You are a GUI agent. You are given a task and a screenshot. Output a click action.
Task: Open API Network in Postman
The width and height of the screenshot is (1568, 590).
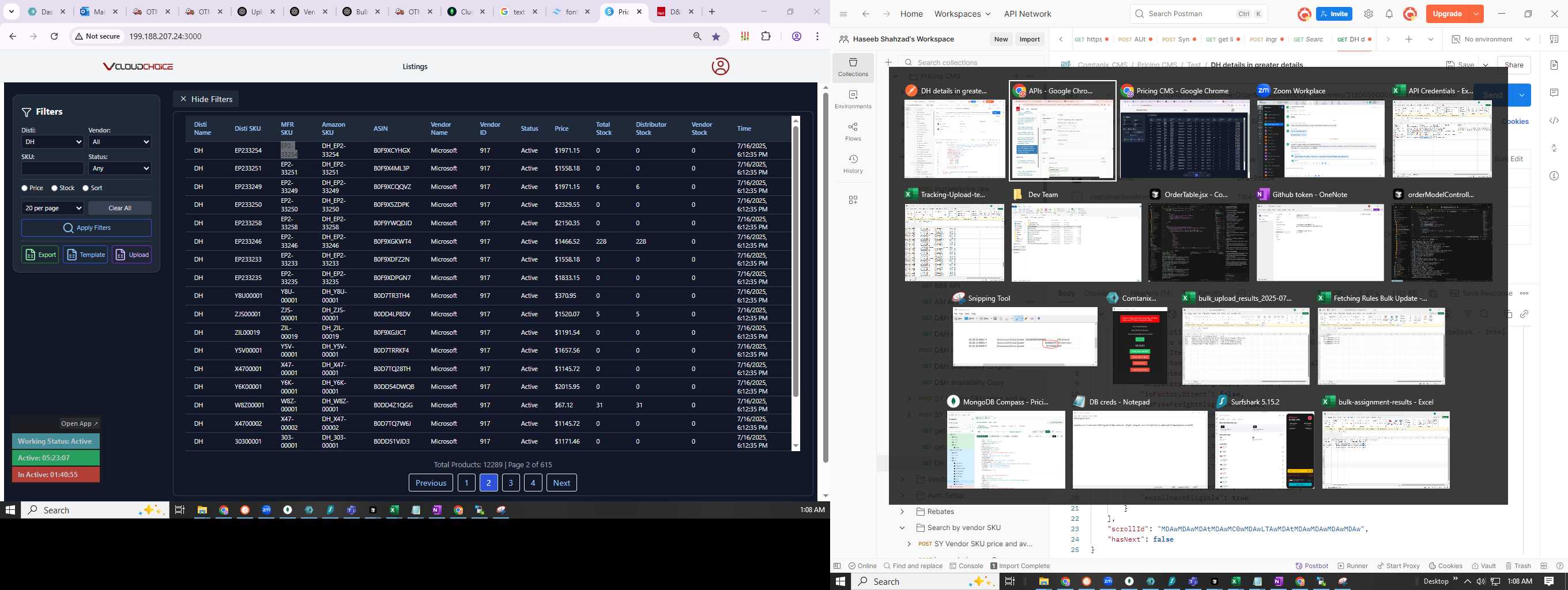point(1027,14)
